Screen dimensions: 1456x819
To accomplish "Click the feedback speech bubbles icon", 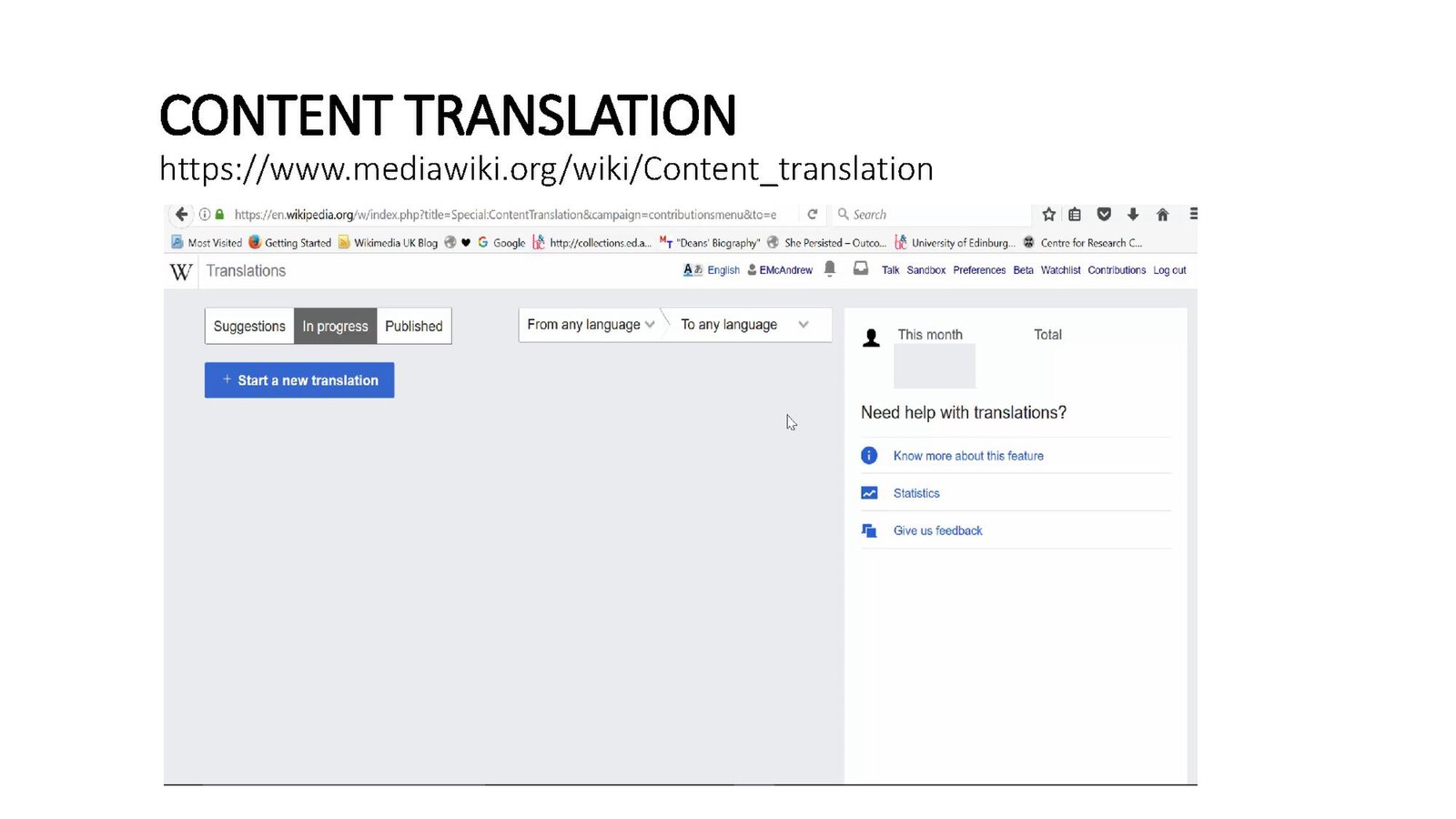I will point(869,531).
